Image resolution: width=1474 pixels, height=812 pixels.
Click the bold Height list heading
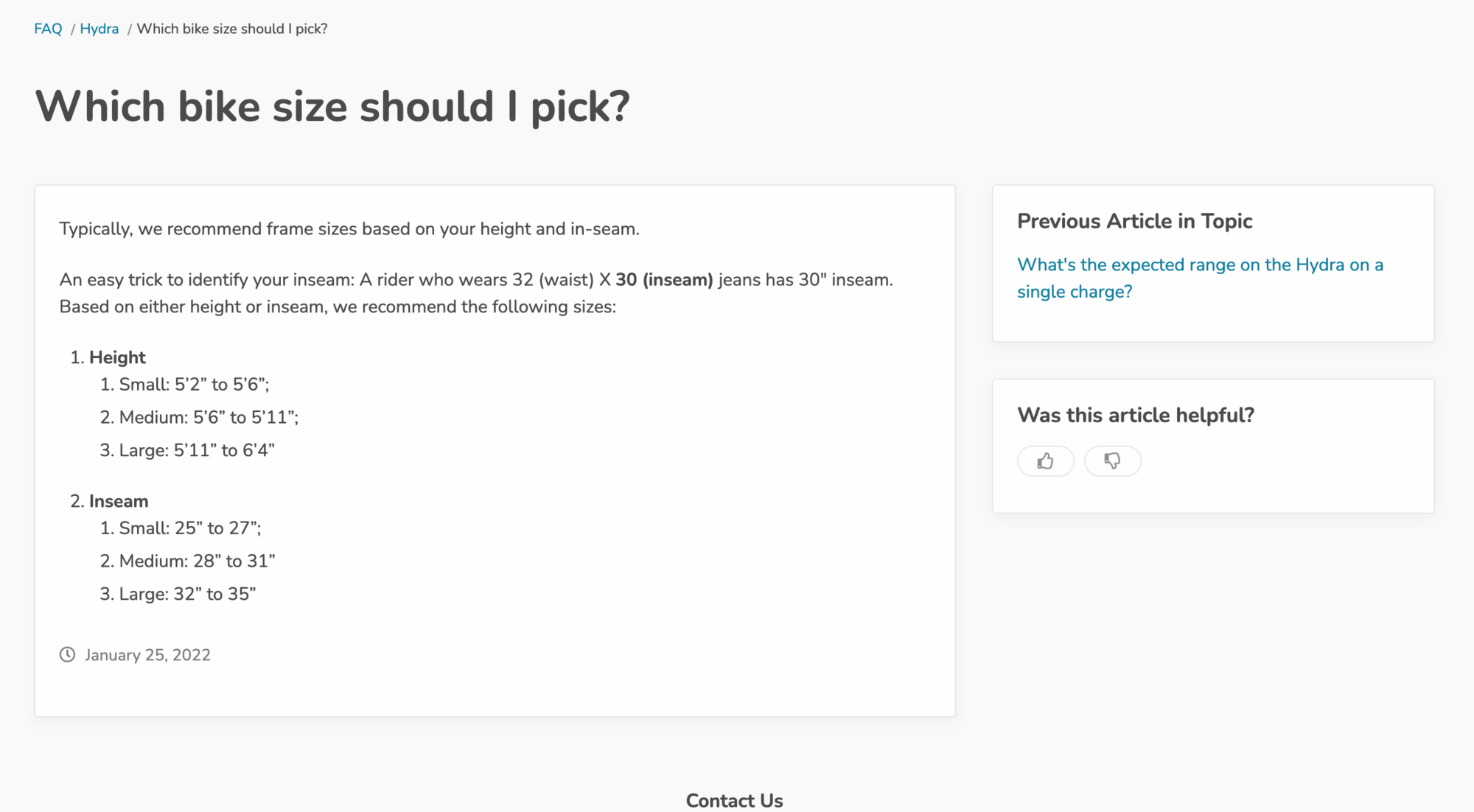pos(117,357)
